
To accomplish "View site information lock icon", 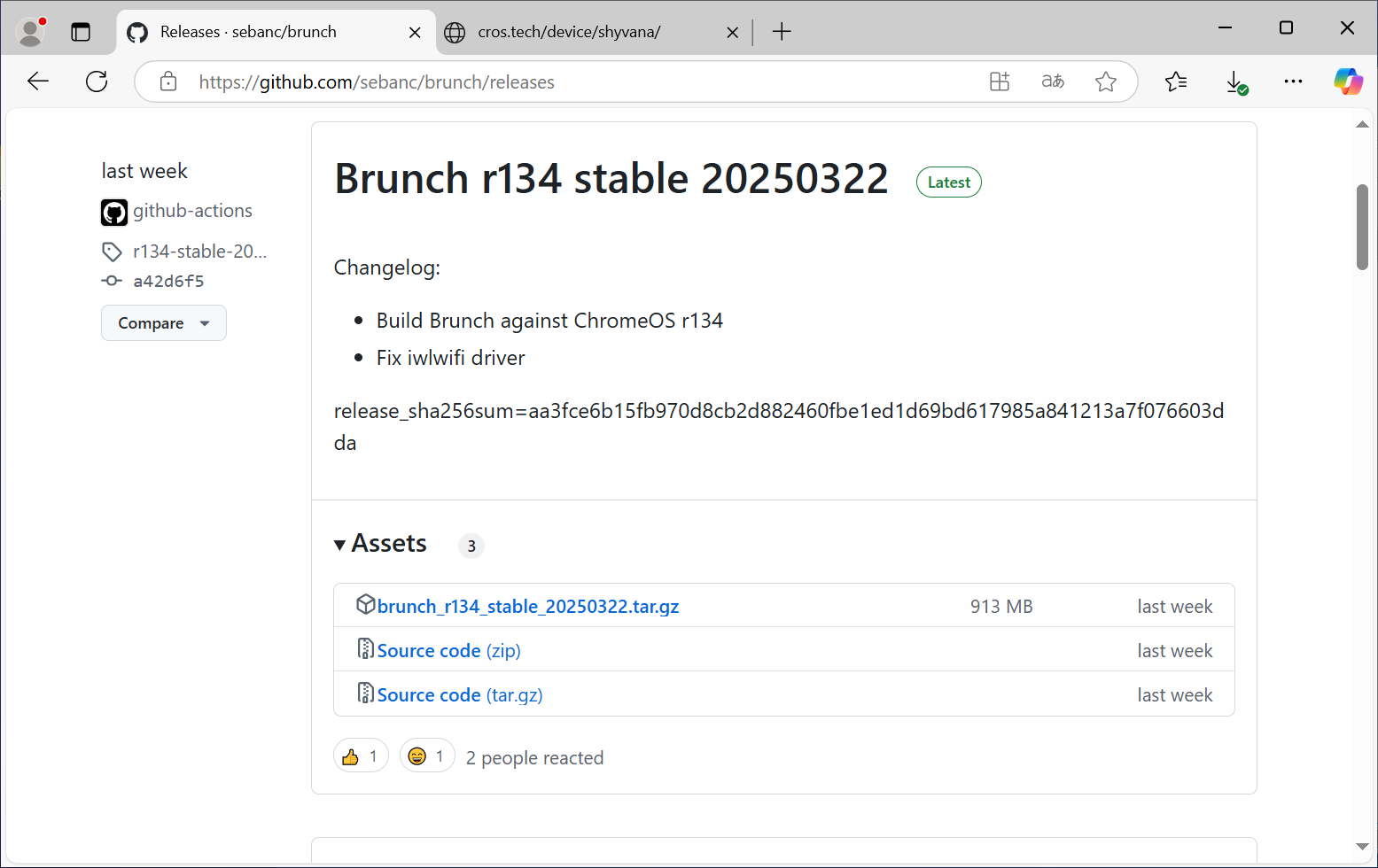I will 168,81.
